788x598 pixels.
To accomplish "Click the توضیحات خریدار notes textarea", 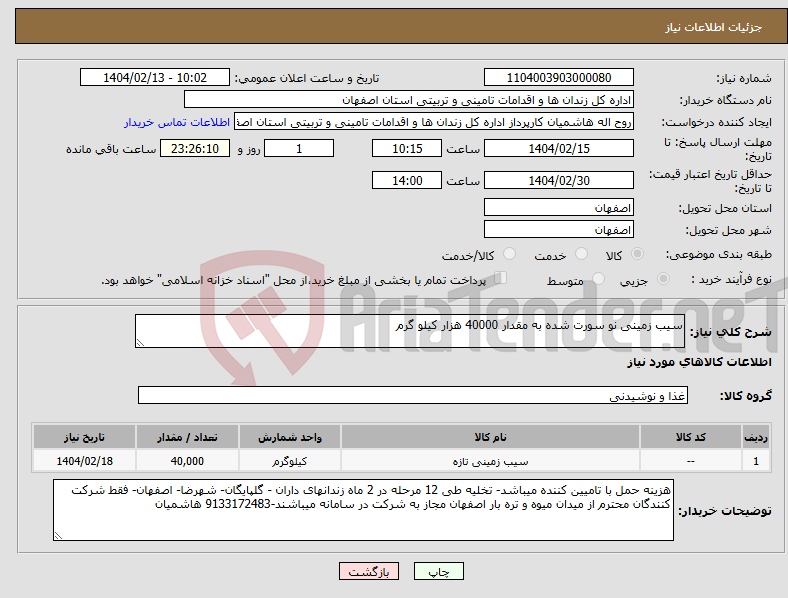I will pos(363,510).
